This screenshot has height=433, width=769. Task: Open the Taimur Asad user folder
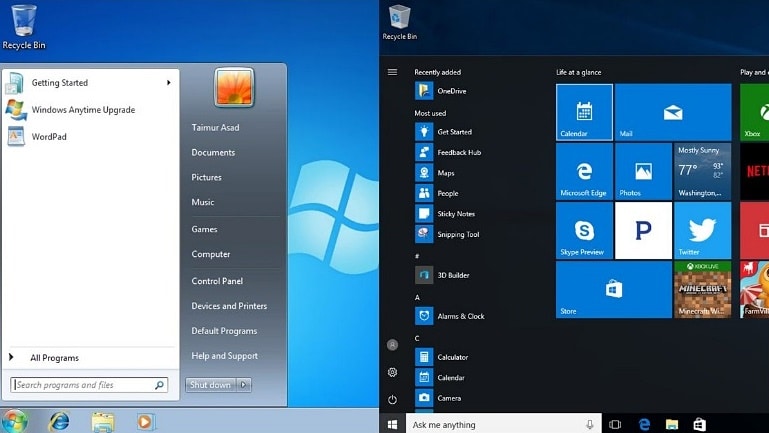point(215,127)
